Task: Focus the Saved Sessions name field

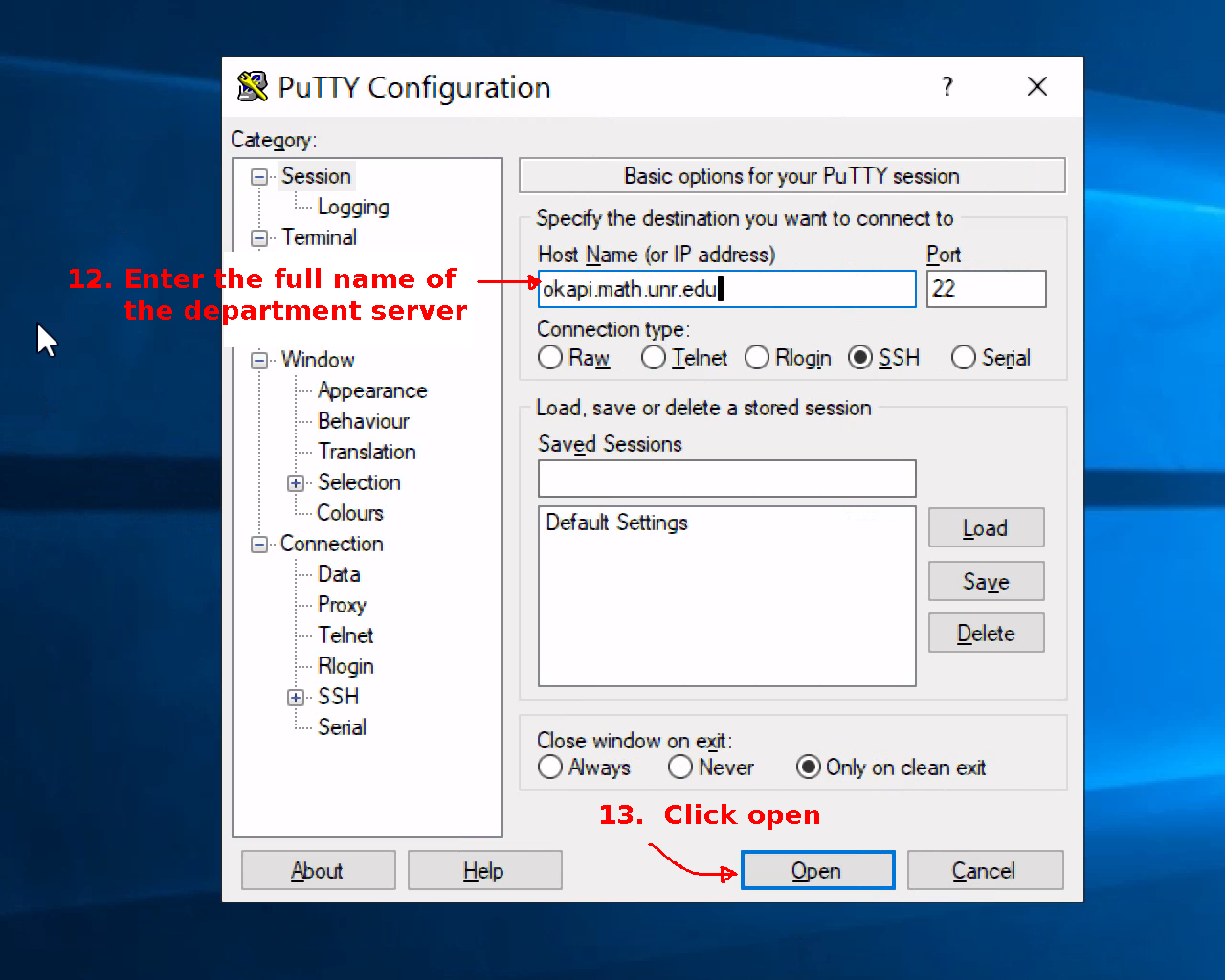Action: (727, 479)
